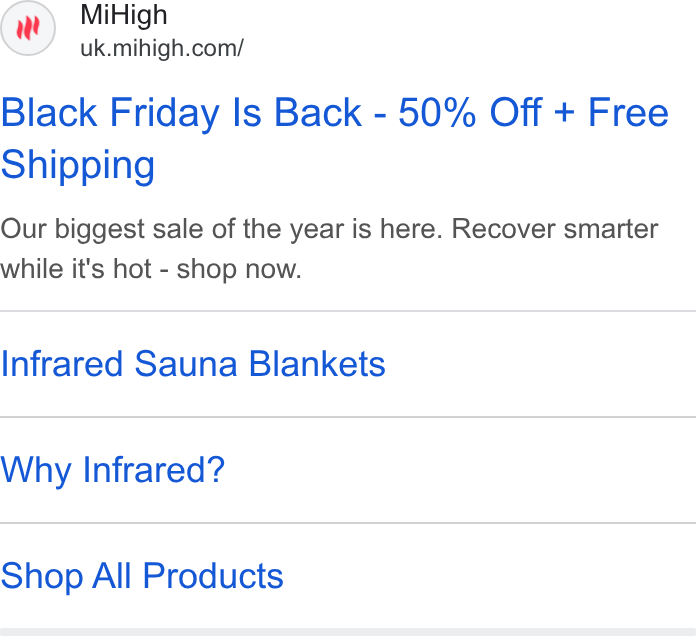Open the Black Friday Is Back headline link
This screenshot has width=696, height=636.
click(335, 138)
